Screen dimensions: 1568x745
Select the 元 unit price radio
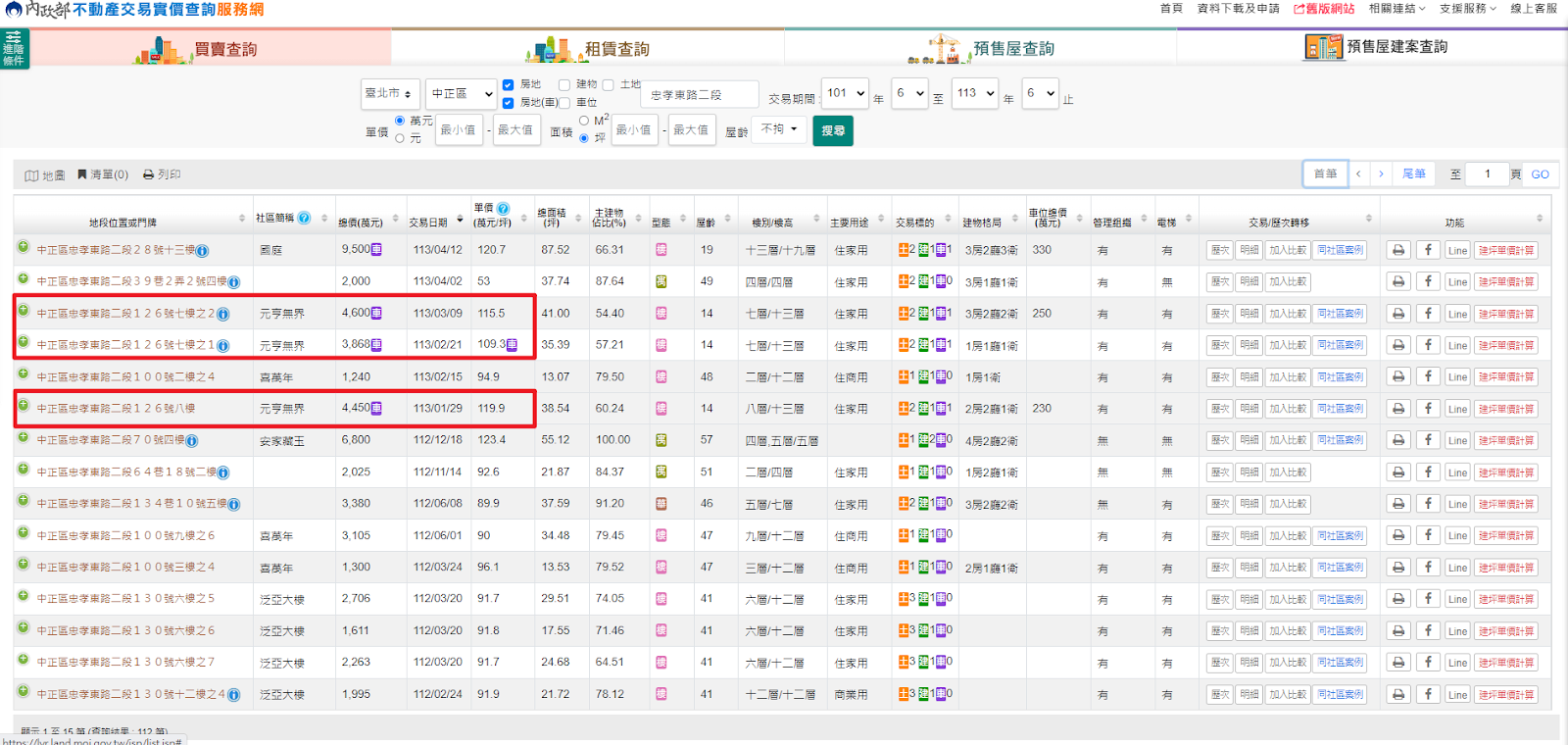point(400,138)
